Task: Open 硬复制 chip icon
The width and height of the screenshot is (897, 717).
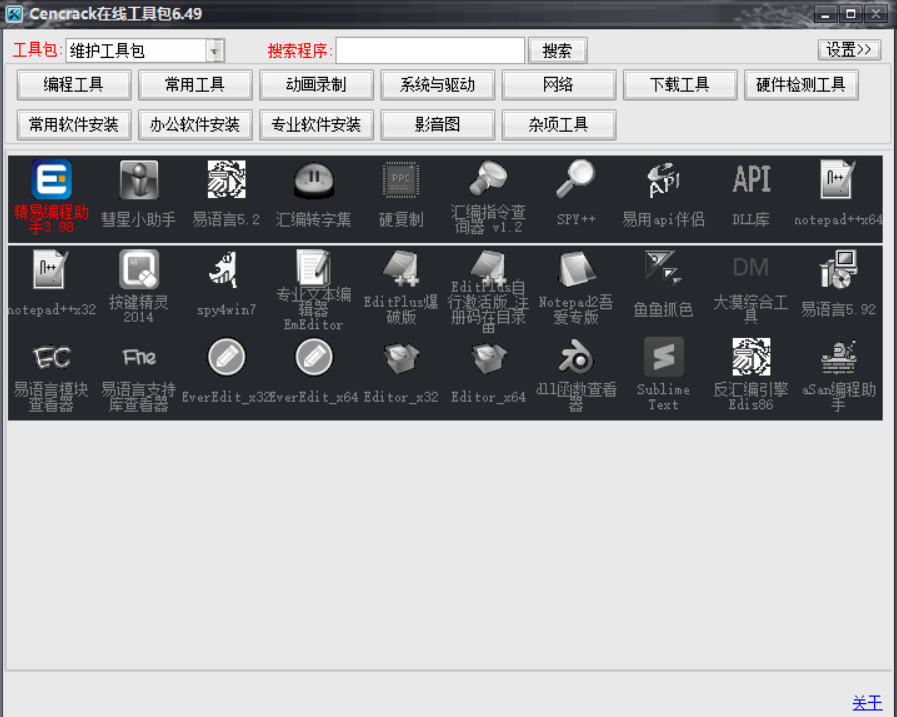Action: click(x=401, y=180)
